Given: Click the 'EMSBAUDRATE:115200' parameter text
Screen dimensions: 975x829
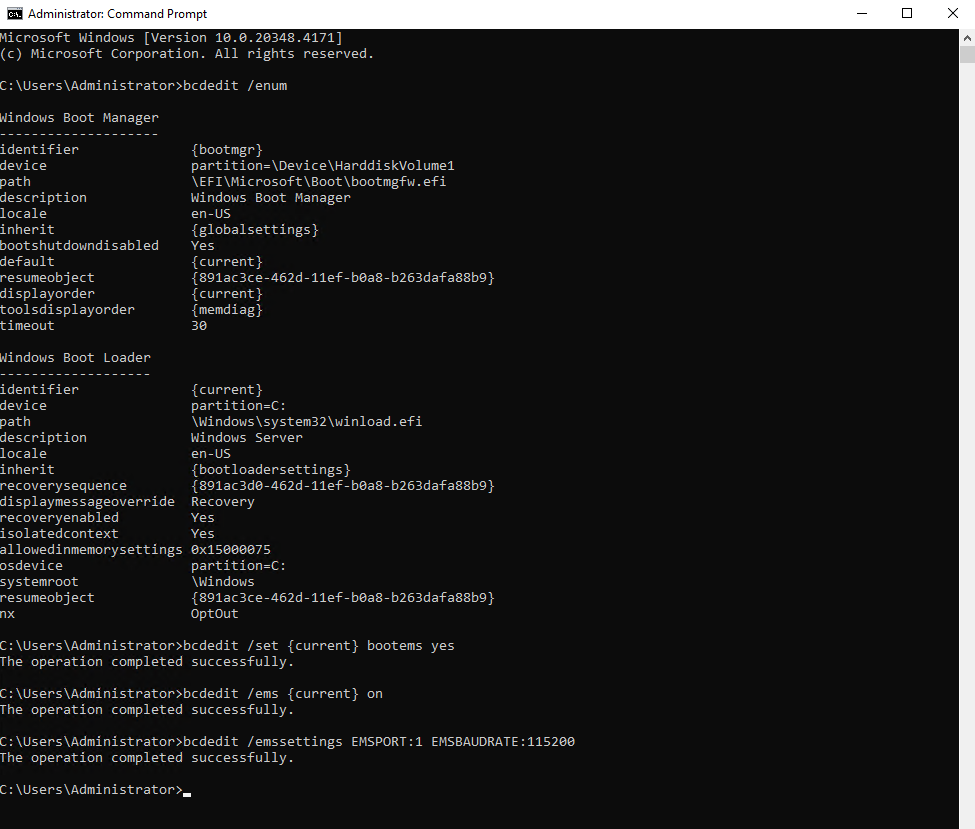Looking at the screenshot, I should [503, 742].
